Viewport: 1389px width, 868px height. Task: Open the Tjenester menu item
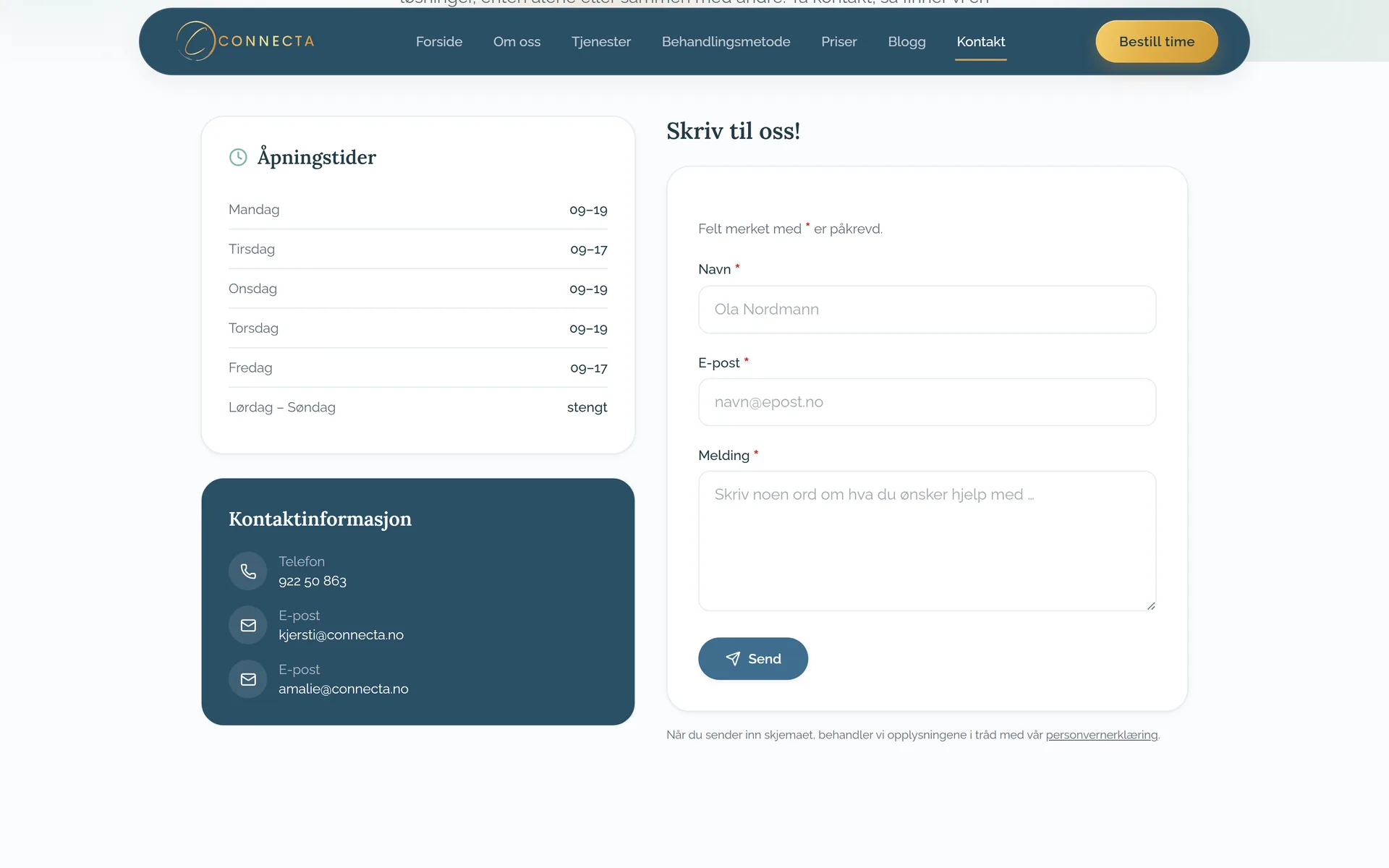point(601,41)
